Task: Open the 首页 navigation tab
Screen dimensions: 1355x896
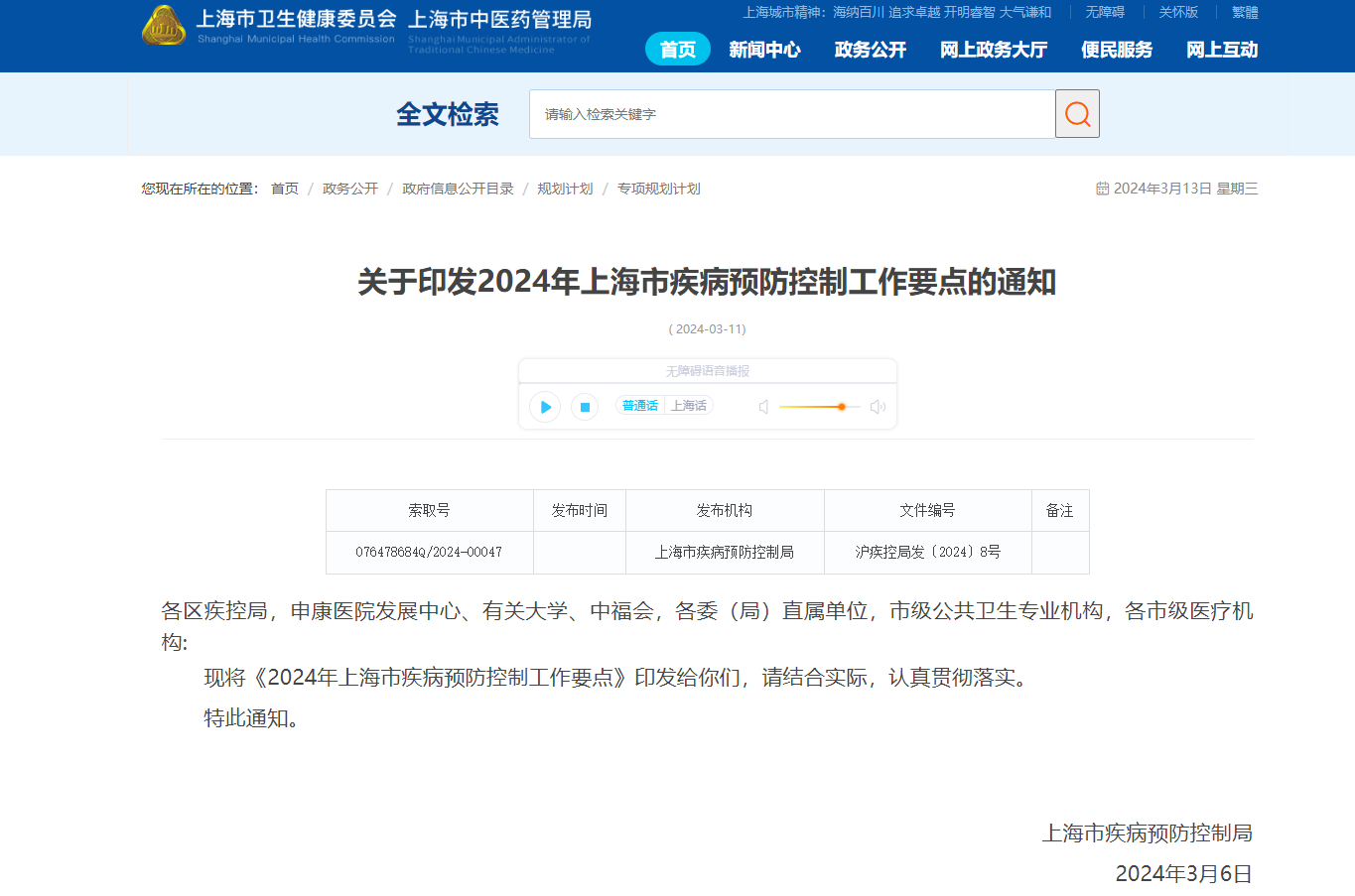Action: tap(678, 50)
